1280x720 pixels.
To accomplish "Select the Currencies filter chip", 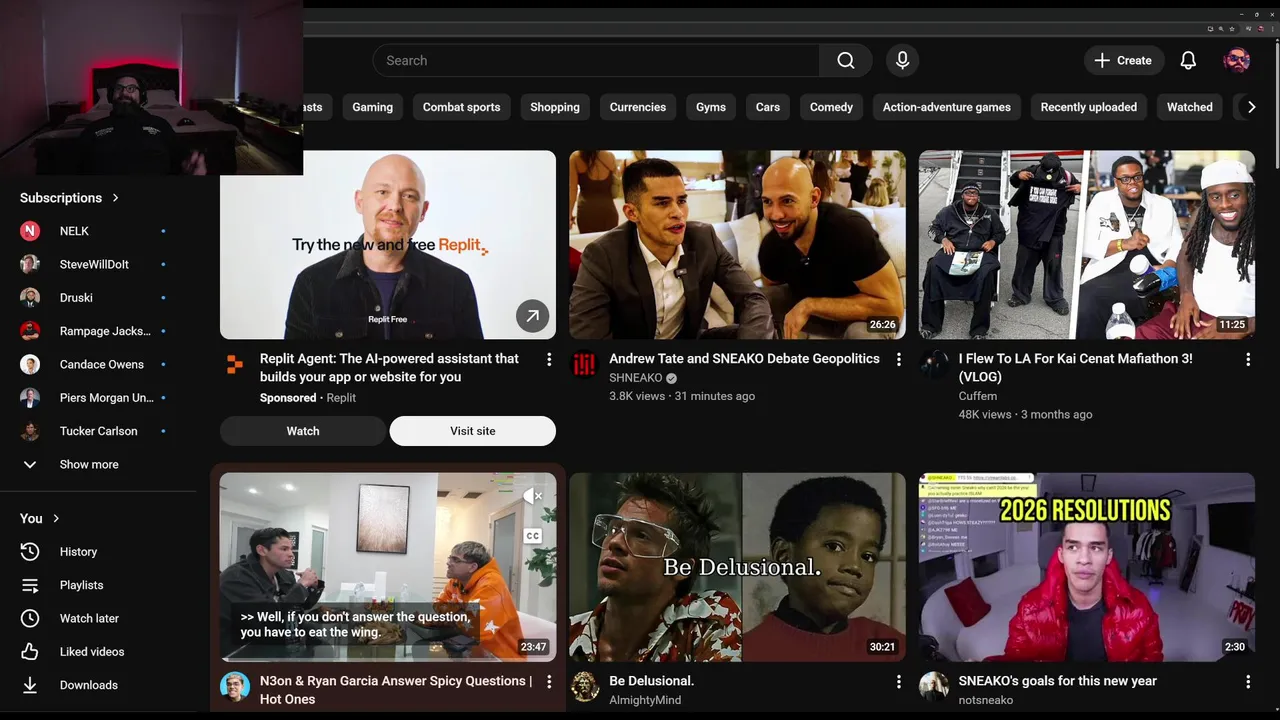I will tap(638, 107).
